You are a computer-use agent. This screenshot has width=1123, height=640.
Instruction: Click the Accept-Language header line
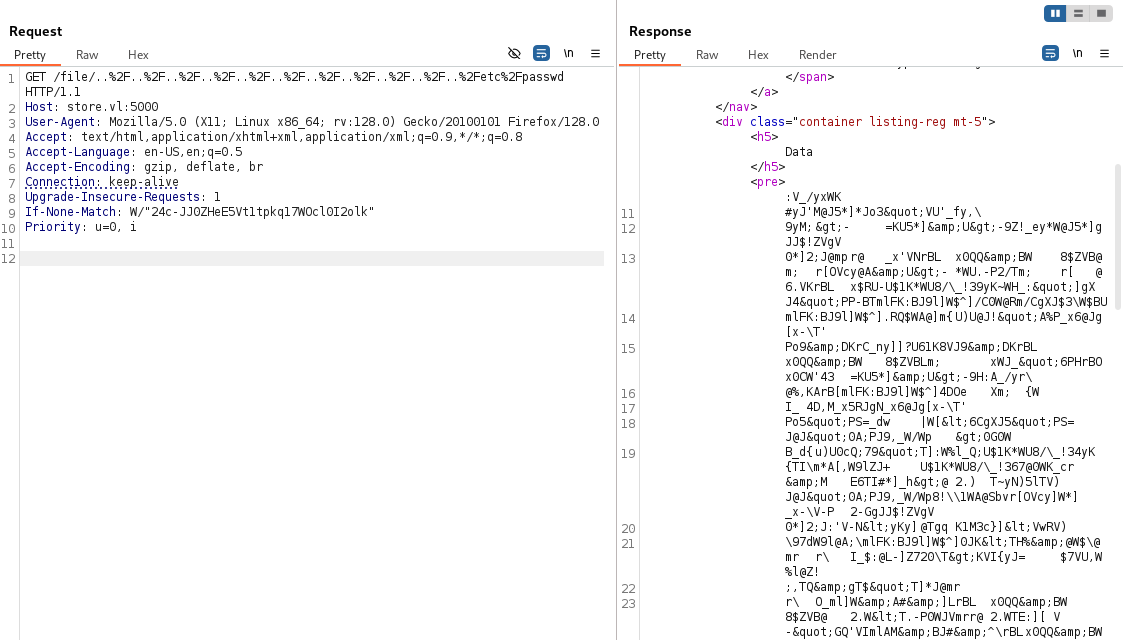pyautogui.click(x=134, y=152)
